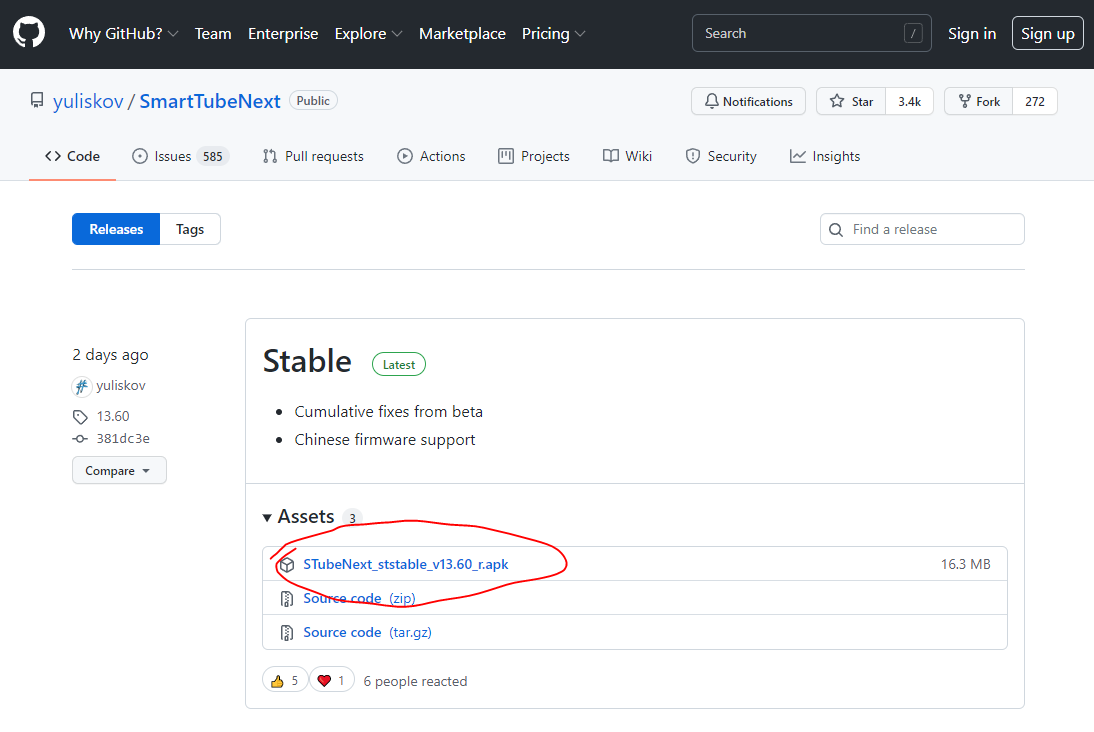1094x732 pixels.
Task: Open the 13.60 tag link
Action: (x=113, y=417)
